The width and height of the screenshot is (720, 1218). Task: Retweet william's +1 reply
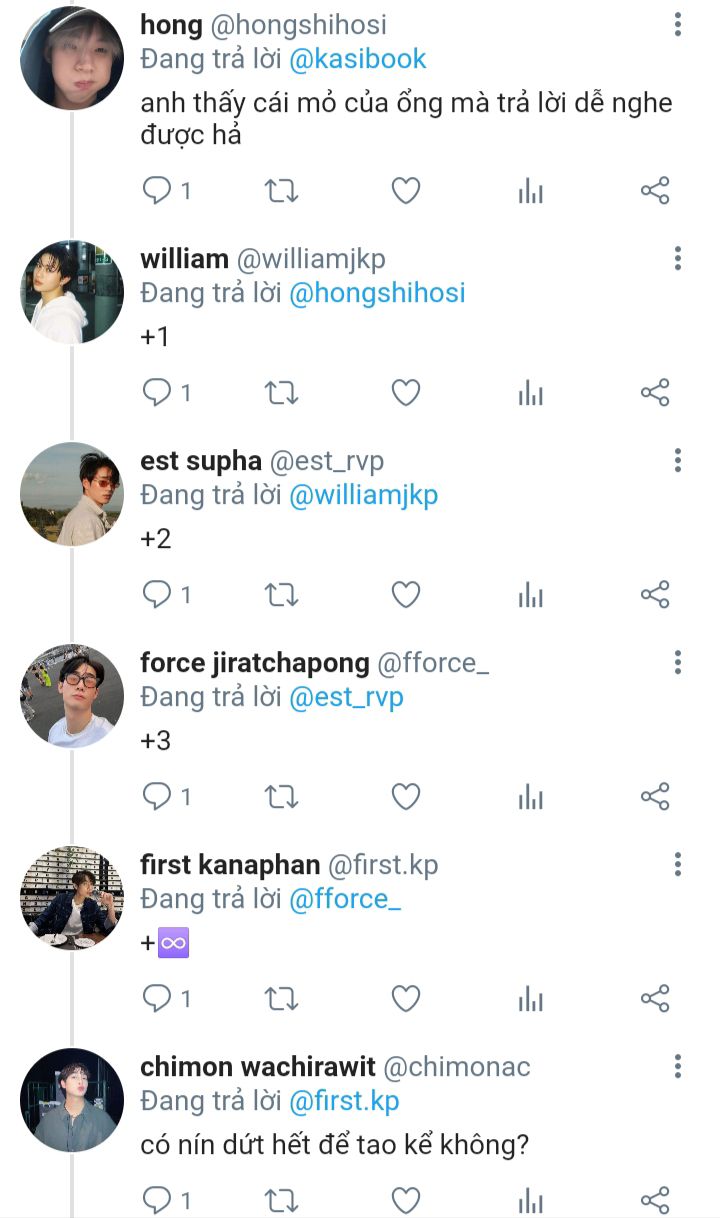[281, 393]
